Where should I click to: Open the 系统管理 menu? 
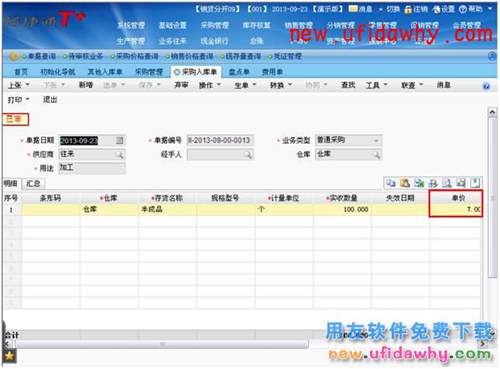(x=131, y=25)
